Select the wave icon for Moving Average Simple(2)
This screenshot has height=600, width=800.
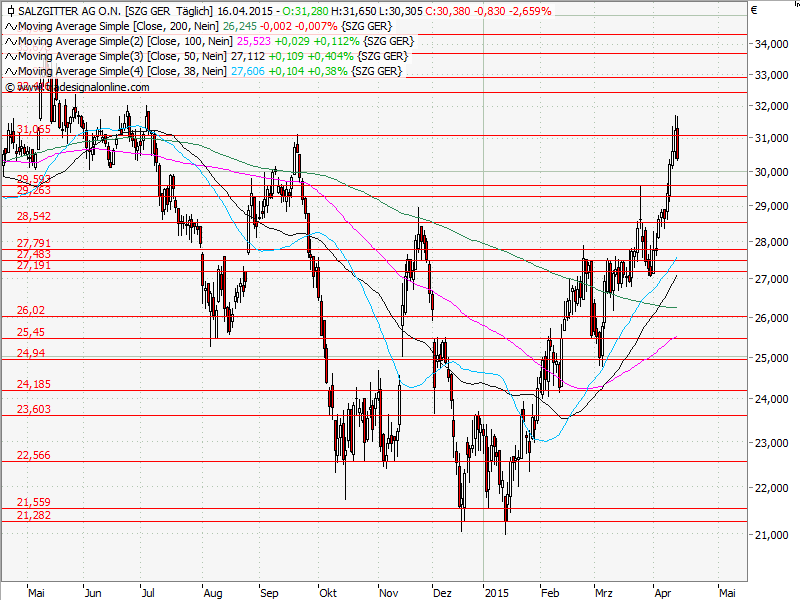click(x=9, y=41)
